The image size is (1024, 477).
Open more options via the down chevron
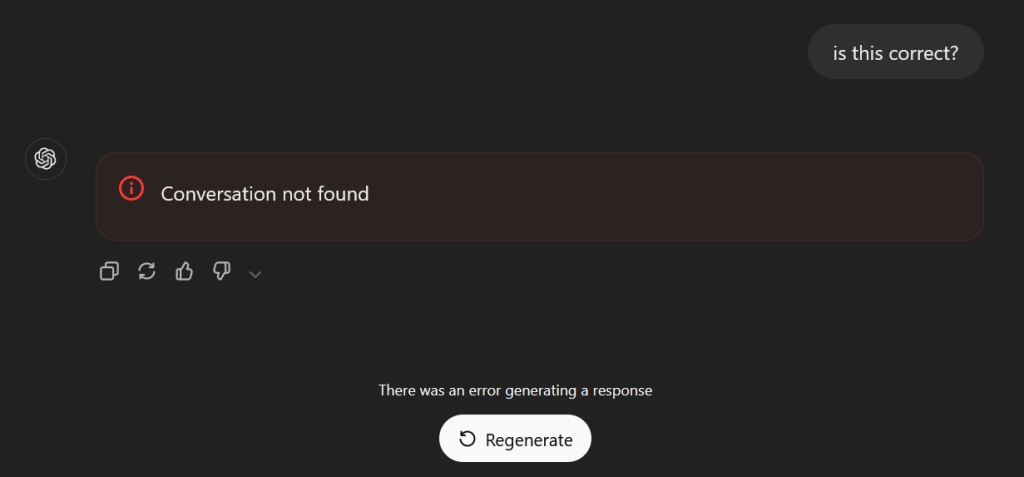coord(255,274)
